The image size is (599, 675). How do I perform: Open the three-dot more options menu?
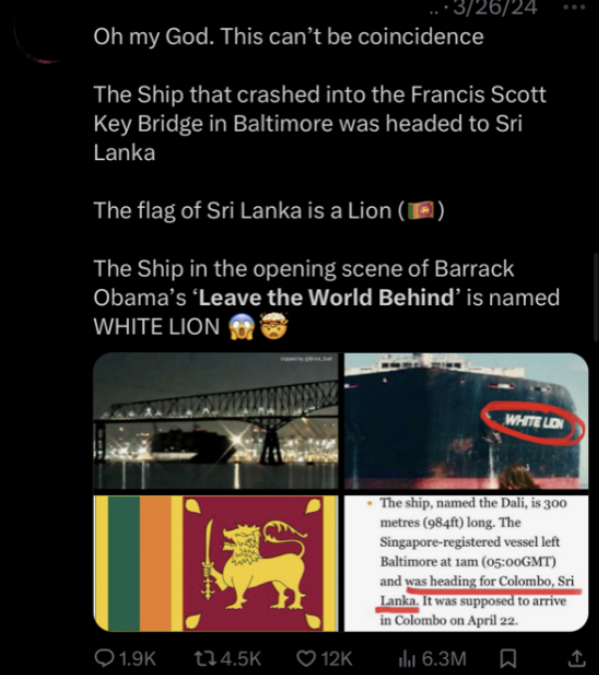tap(575, 7)
